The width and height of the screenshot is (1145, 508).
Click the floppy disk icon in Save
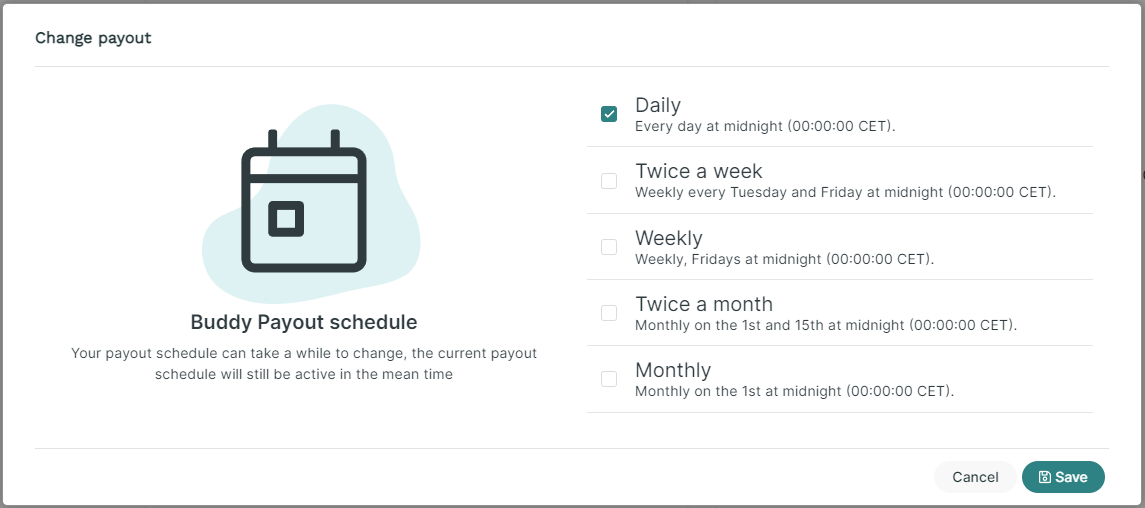tap(1045, 477)
